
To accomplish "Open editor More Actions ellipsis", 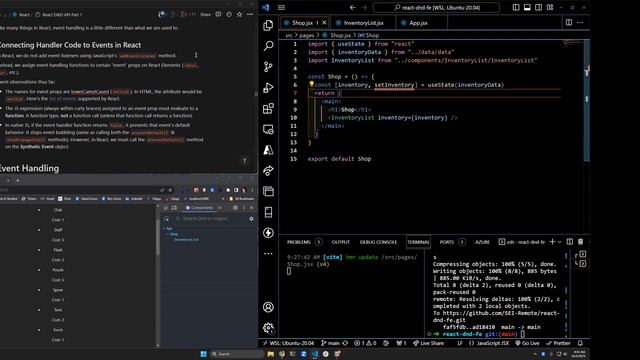I will tap(580, 22).
